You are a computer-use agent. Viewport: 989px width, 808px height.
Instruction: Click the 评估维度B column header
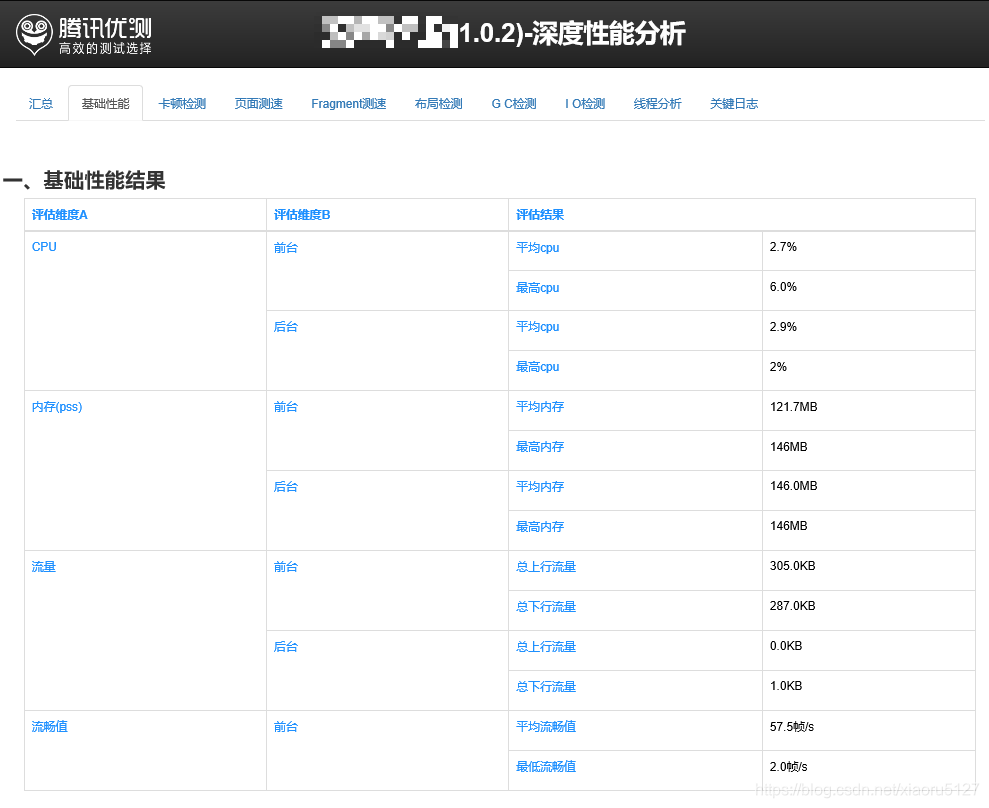click(302, 215)
